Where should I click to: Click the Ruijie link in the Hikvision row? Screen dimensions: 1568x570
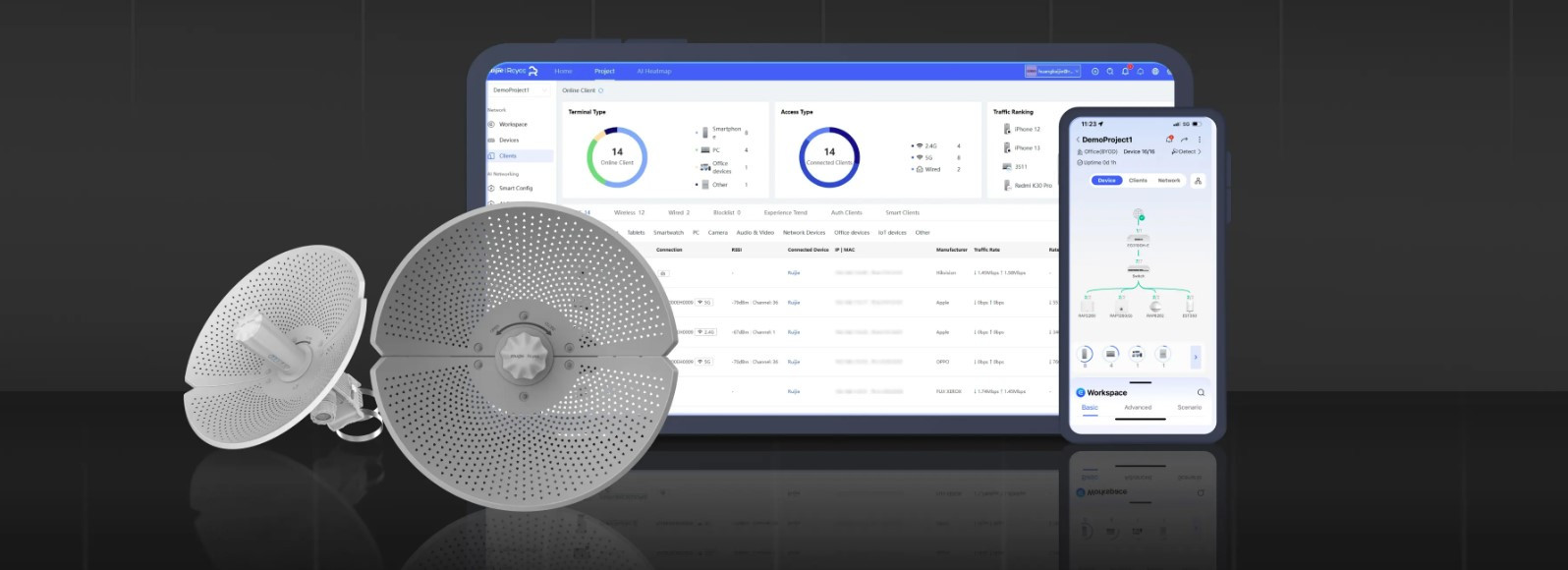click(x=794, y=273)
